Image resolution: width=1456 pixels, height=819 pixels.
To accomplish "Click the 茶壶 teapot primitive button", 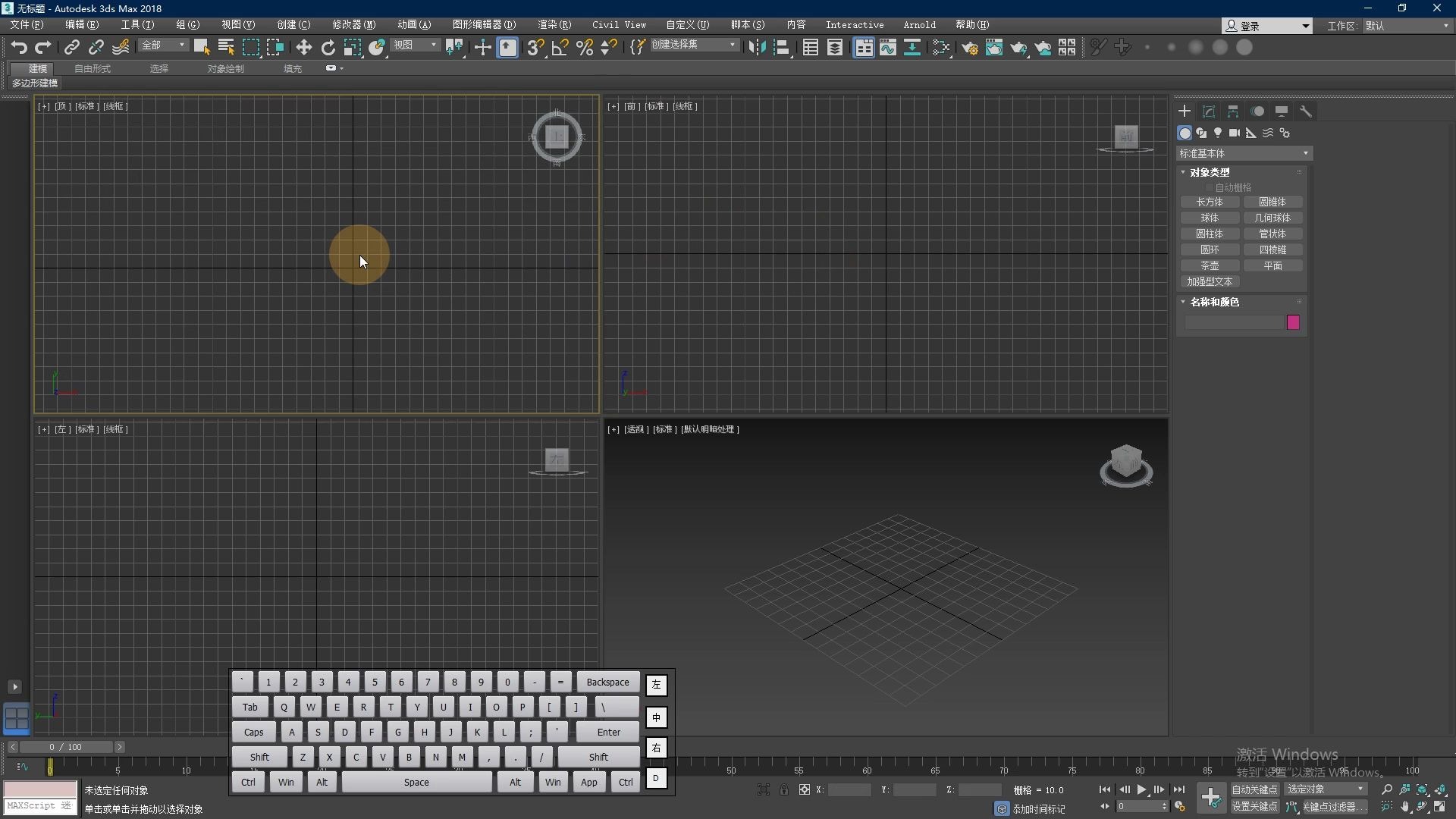I will coord(1210,265).
